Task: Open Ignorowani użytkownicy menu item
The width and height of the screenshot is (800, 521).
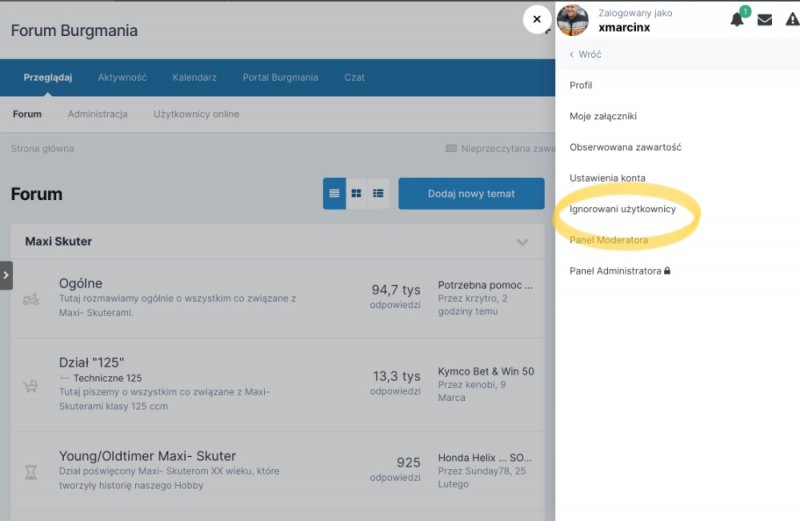Action: [623, 210]
